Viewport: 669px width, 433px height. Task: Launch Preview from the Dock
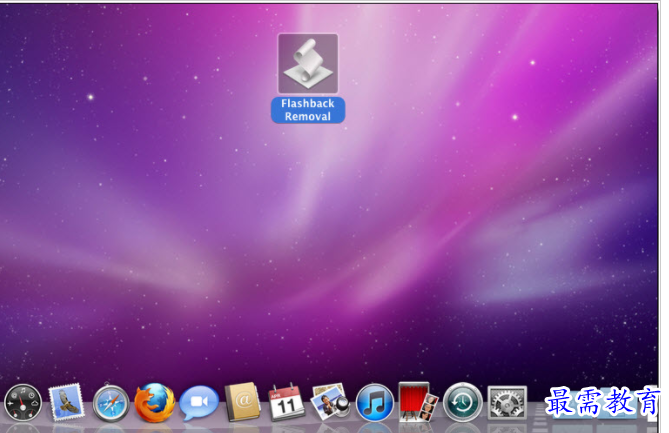pos(330,402)
